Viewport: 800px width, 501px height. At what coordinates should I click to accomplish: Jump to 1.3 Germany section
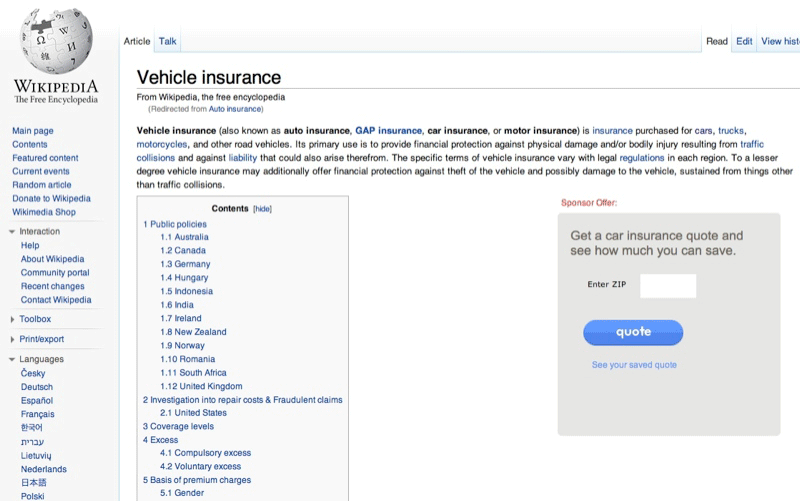pos(185,264)
